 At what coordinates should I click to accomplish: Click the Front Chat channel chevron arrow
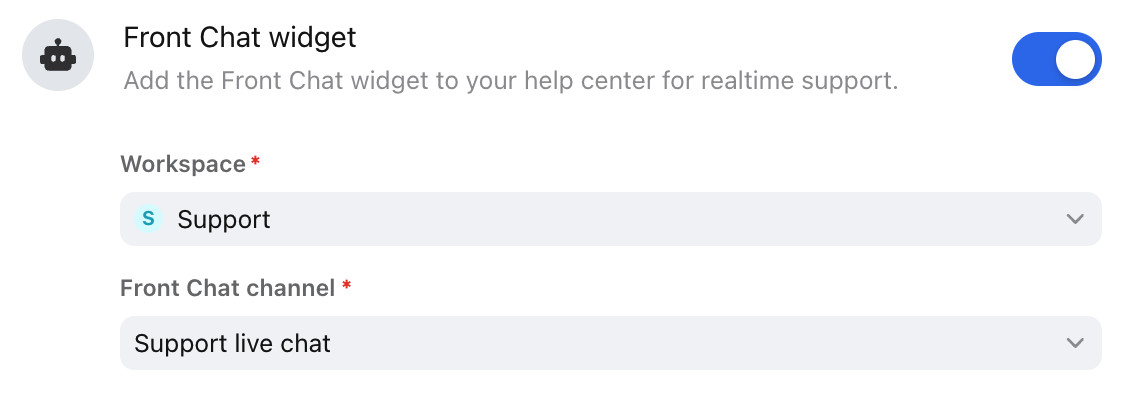click(x=1075, y=343)
